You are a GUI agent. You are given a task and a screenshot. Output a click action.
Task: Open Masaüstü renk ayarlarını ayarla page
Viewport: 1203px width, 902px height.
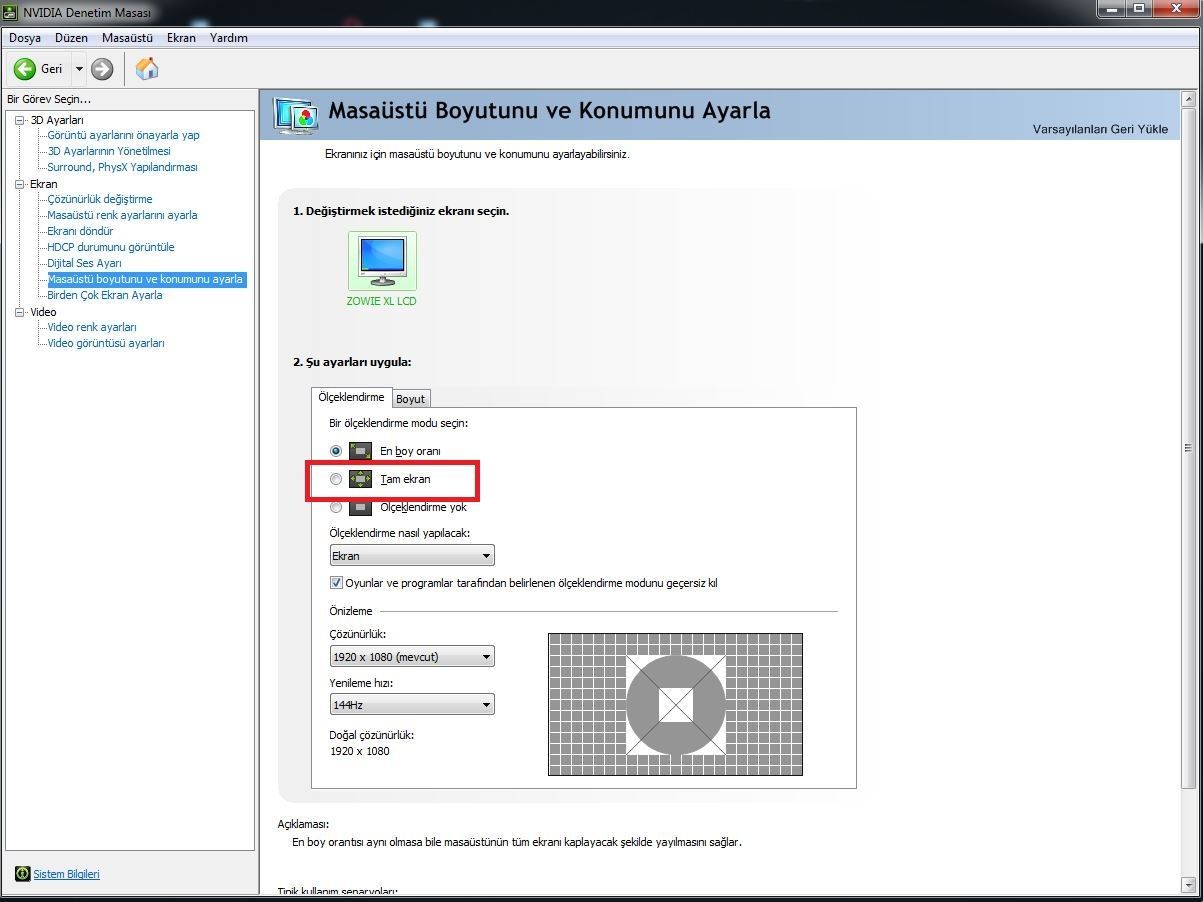(x=122, y=215)
